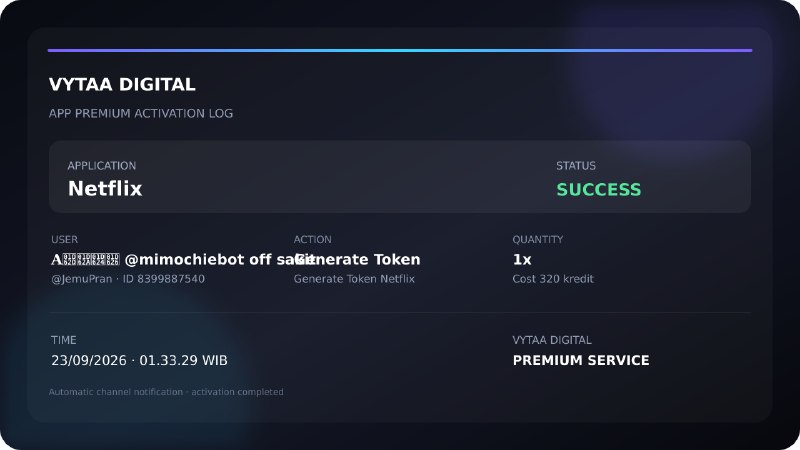Screen dimensions: 800x450
Task: Click the Automatic channel notification footer text
Action: (166, 392)
